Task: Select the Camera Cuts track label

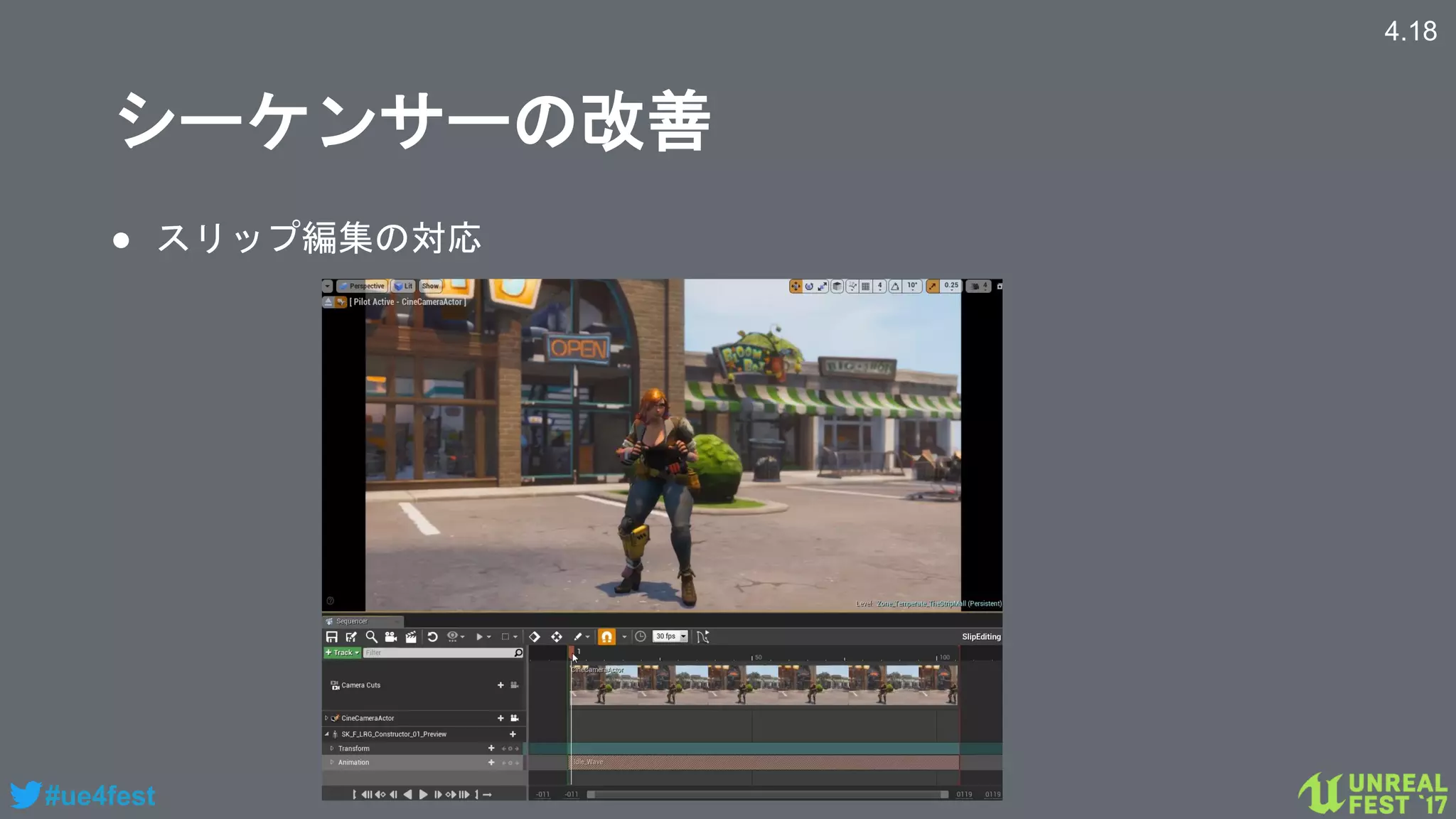Action: point(360,685)
